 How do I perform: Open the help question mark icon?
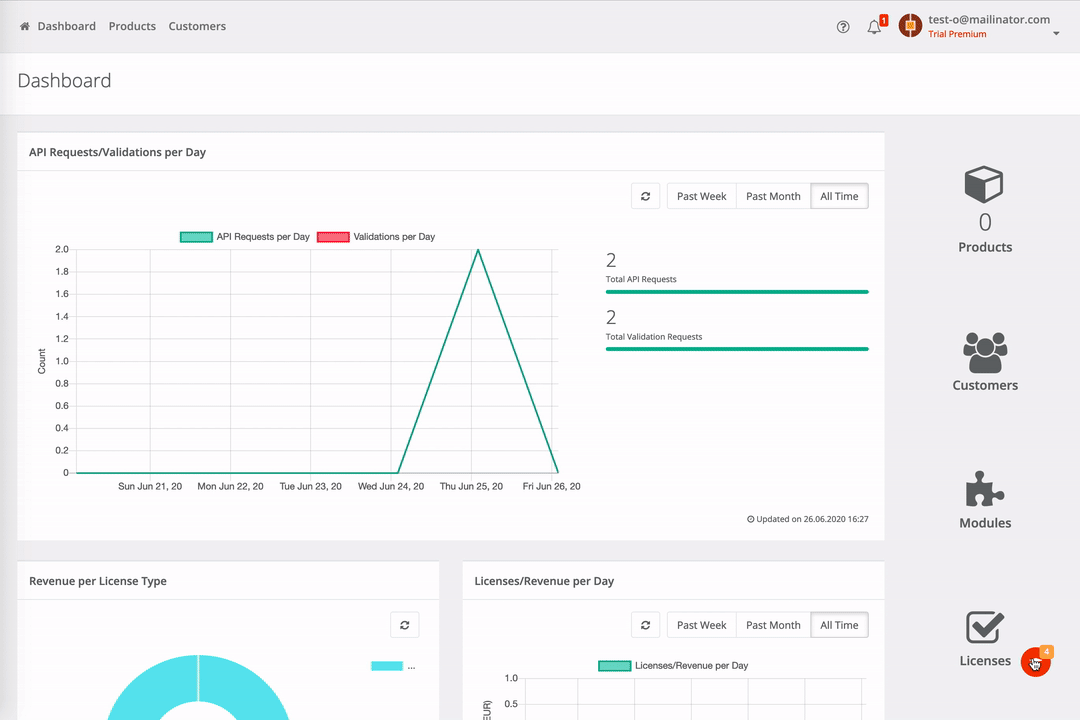tap(843, 27)
